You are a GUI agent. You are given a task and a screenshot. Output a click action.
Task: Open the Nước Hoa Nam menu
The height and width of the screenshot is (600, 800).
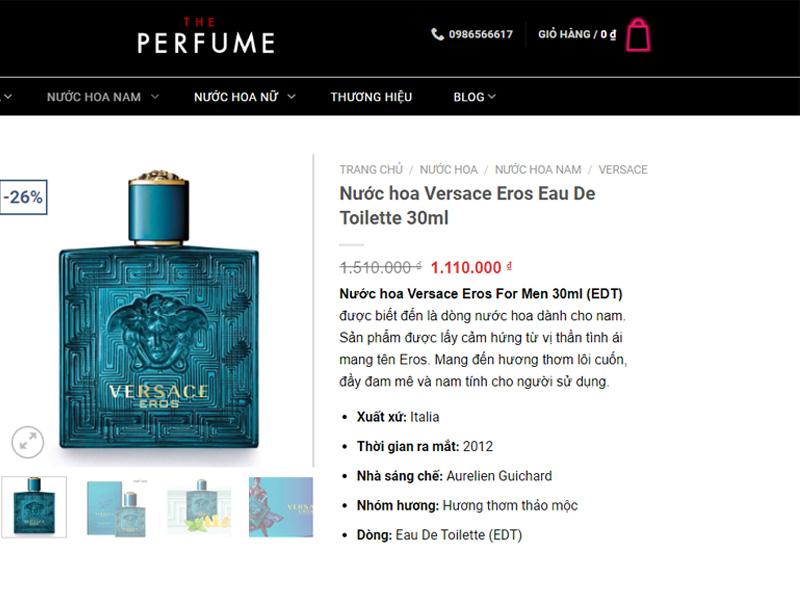94,97
